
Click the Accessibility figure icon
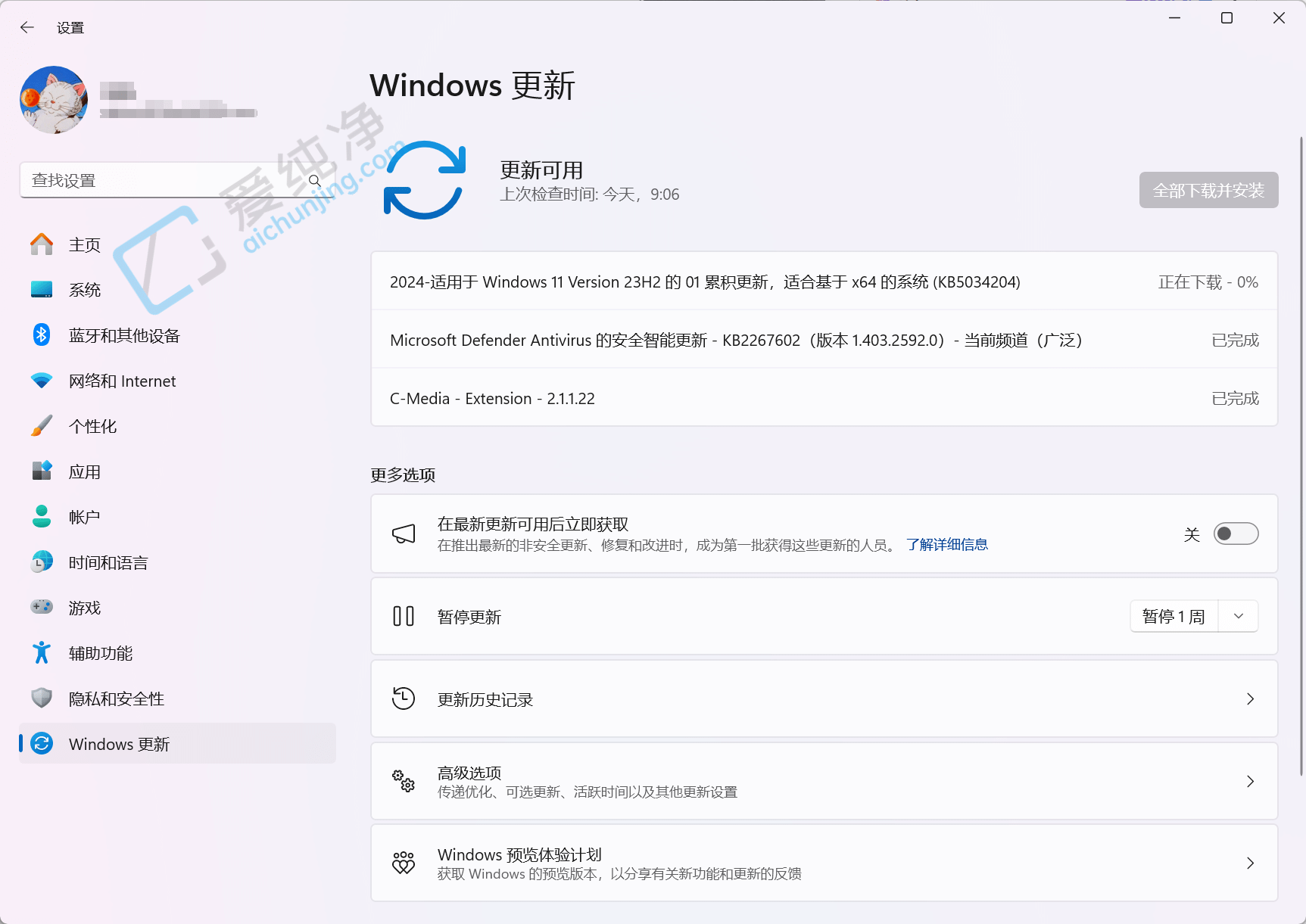coord(42,652)
